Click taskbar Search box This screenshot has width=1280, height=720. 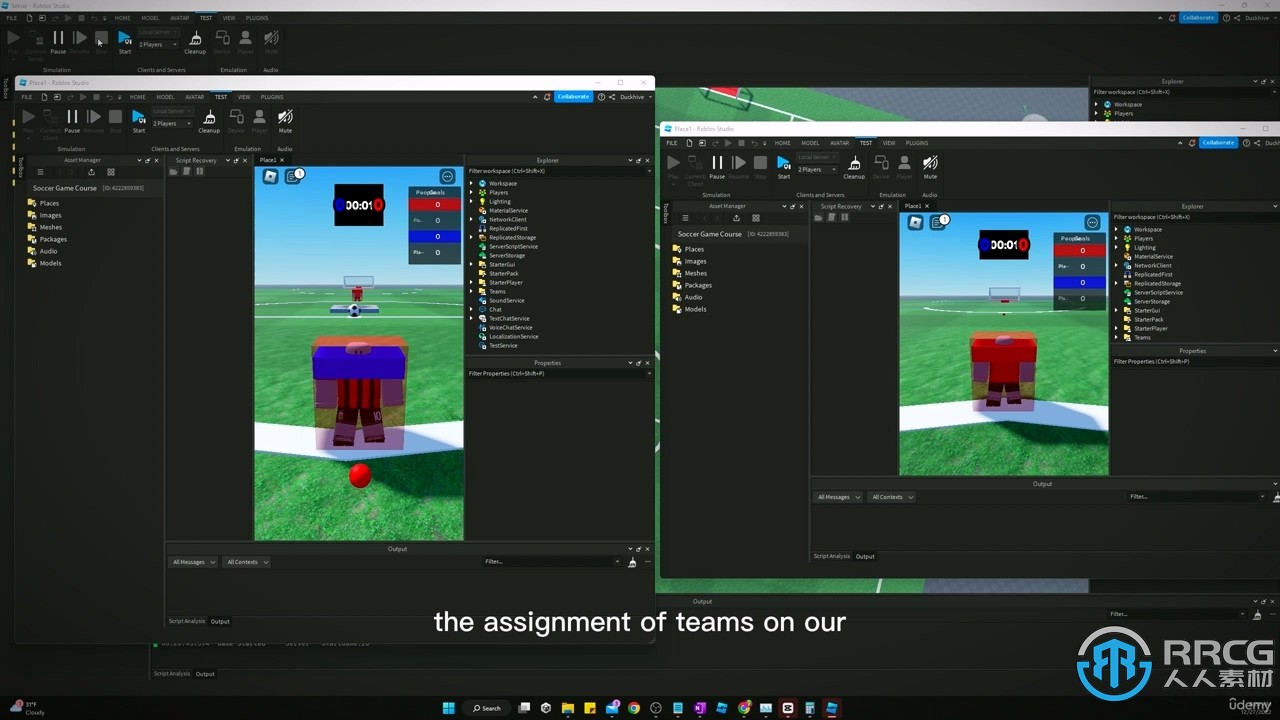(x=487, y=708)
